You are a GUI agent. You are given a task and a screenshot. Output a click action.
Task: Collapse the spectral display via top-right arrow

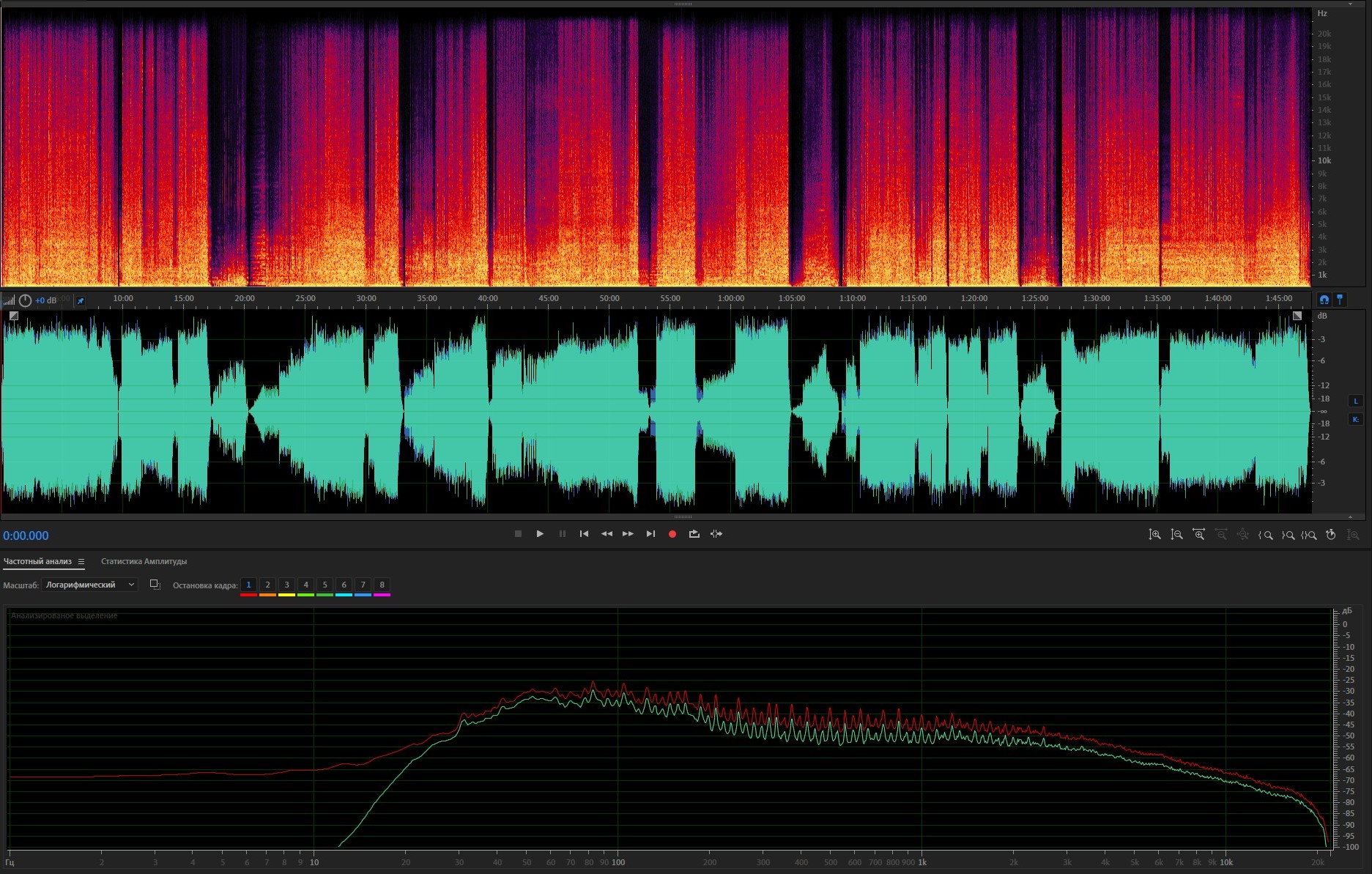coord(1350,4)
